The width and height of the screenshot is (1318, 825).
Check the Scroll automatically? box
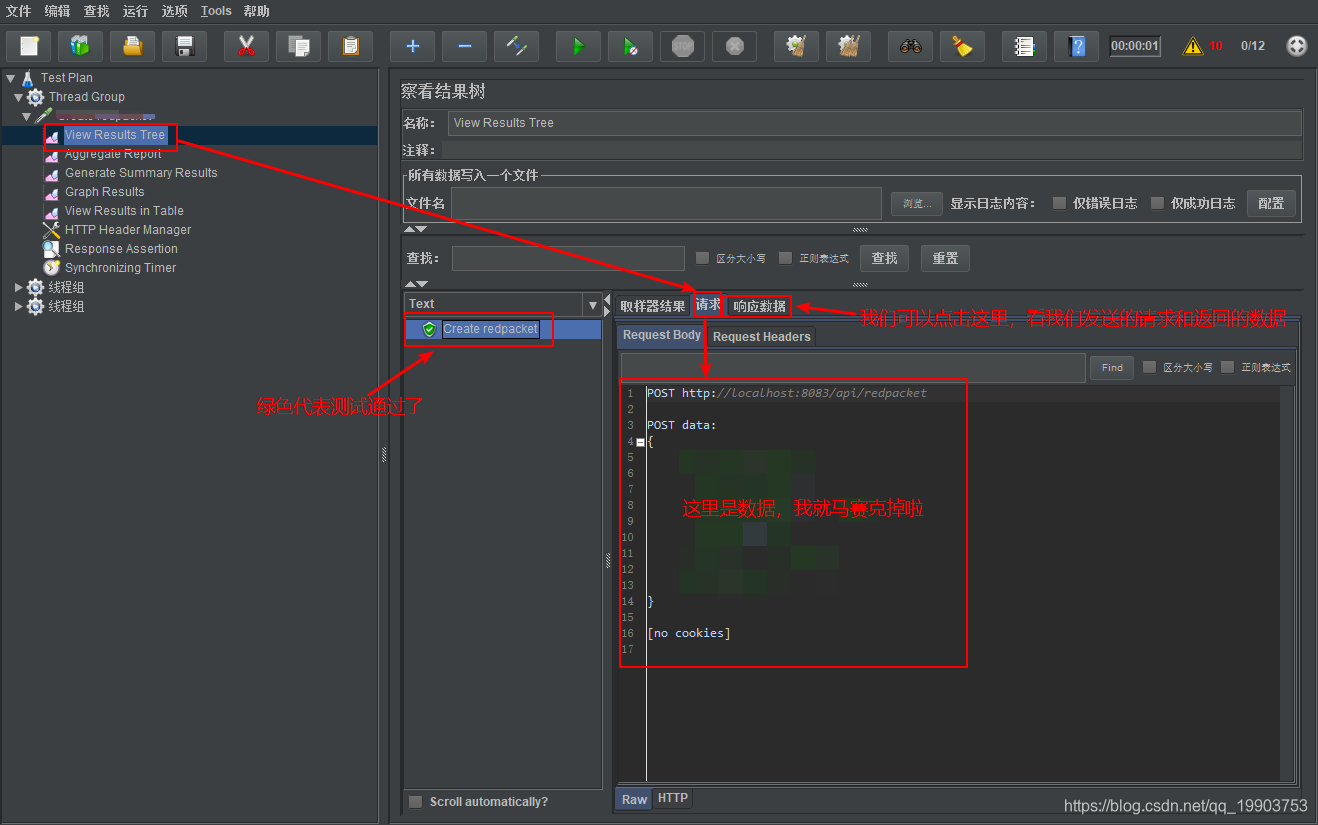[415, 802]
